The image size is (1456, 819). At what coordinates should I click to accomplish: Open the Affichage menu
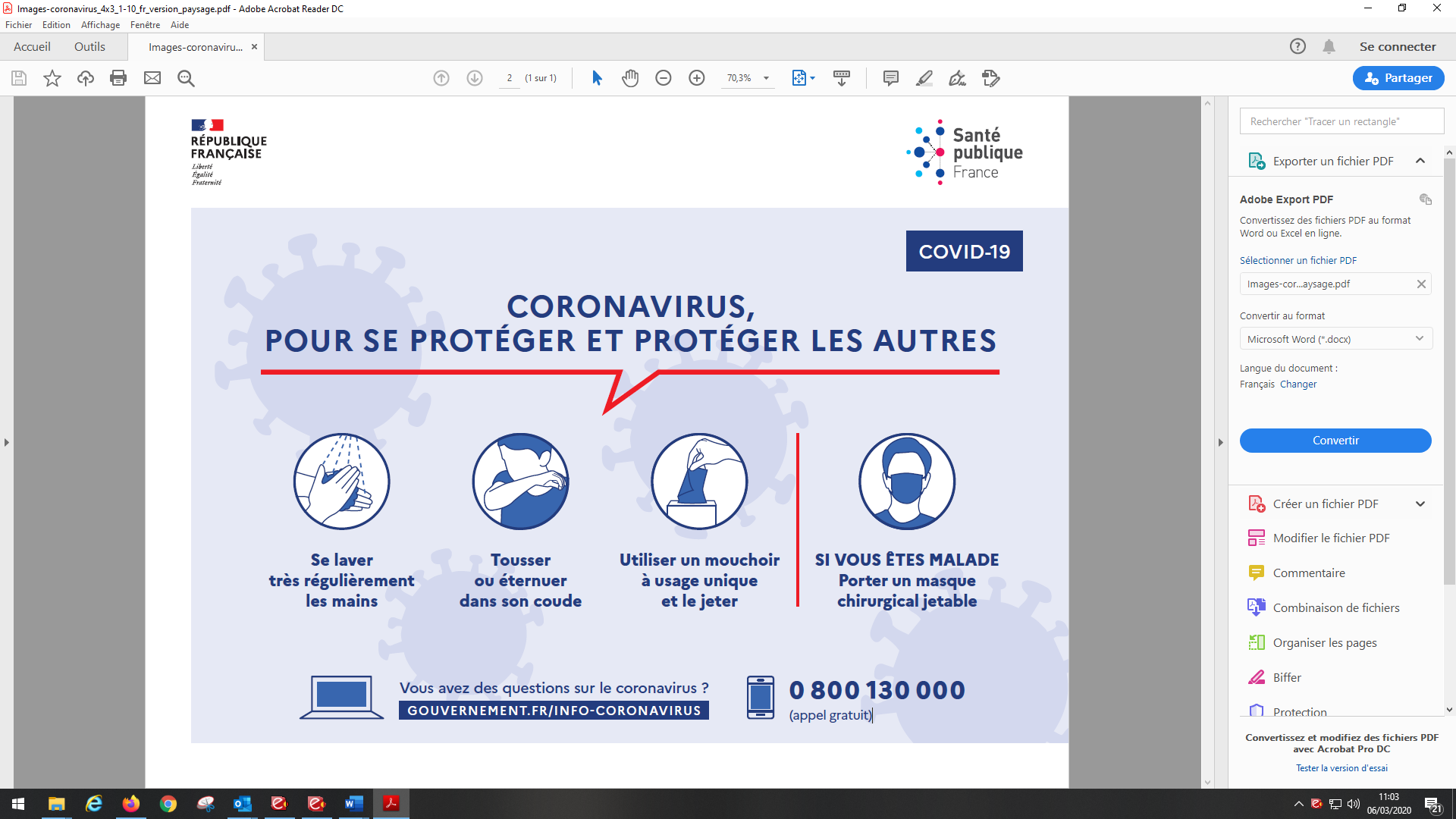point(100,25)
